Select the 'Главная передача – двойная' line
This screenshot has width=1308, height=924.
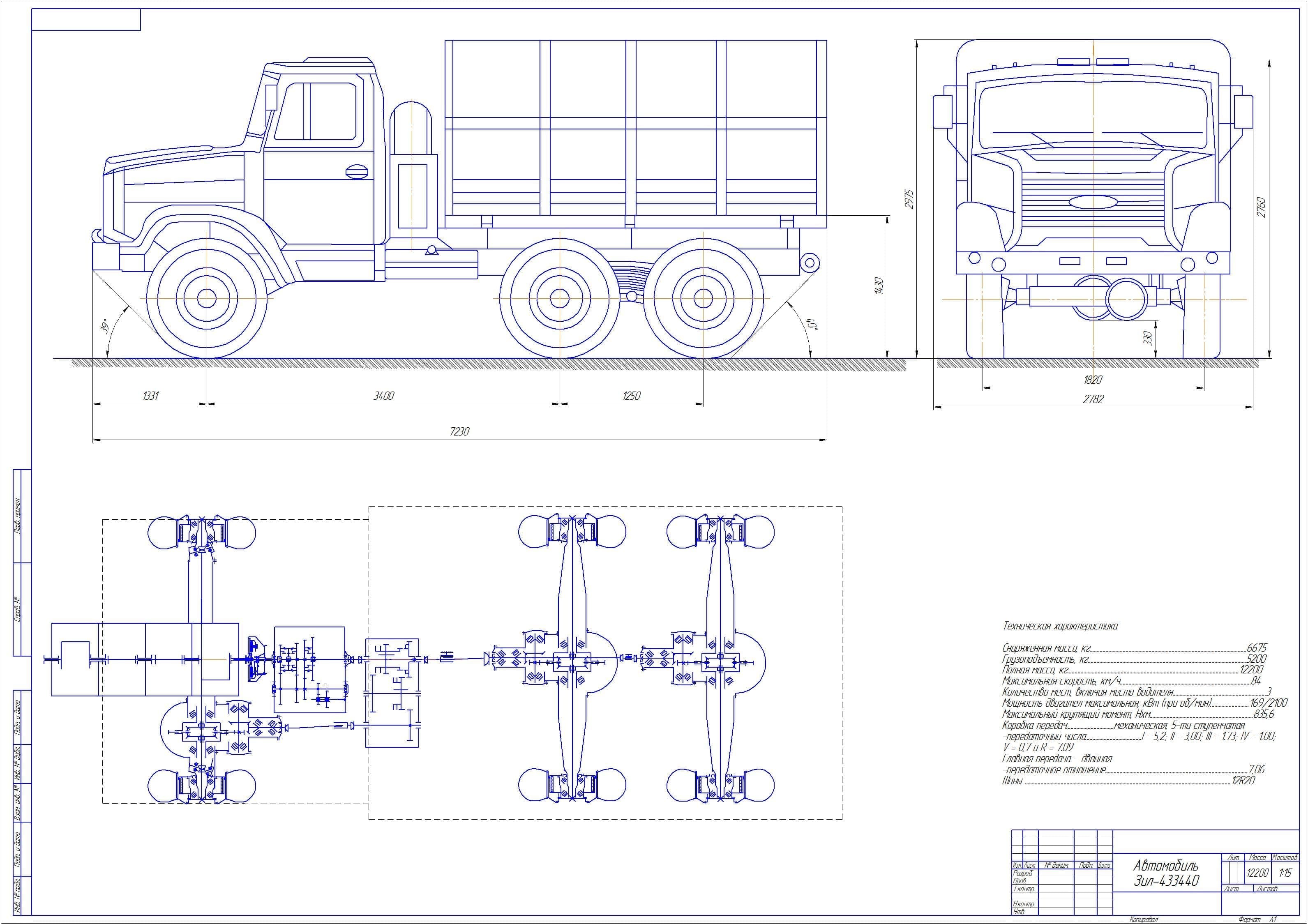(x=1057, y=759)
